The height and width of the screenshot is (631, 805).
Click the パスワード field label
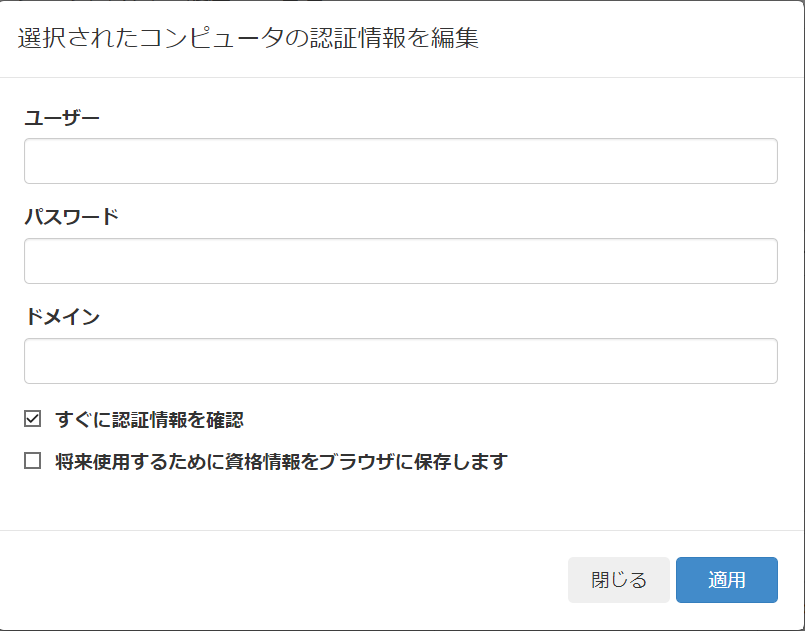coord(71,217)
